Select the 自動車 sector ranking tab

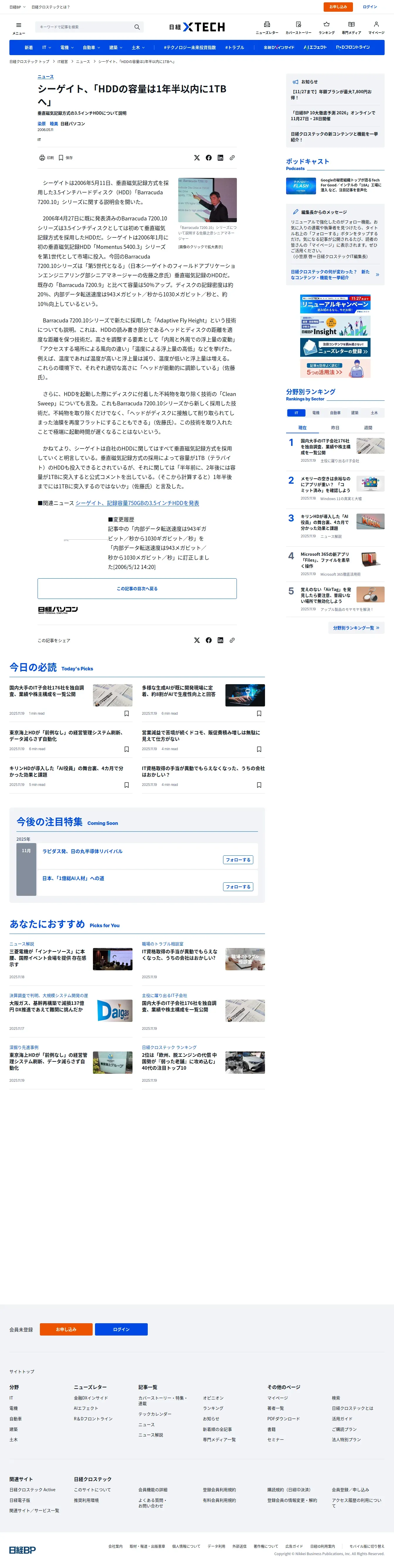coord(335,413)
